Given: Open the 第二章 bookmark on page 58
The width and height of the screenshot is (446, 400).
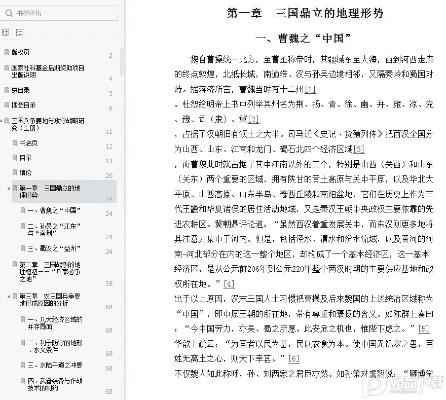Looking at the screenshot, I should point(50,272).
